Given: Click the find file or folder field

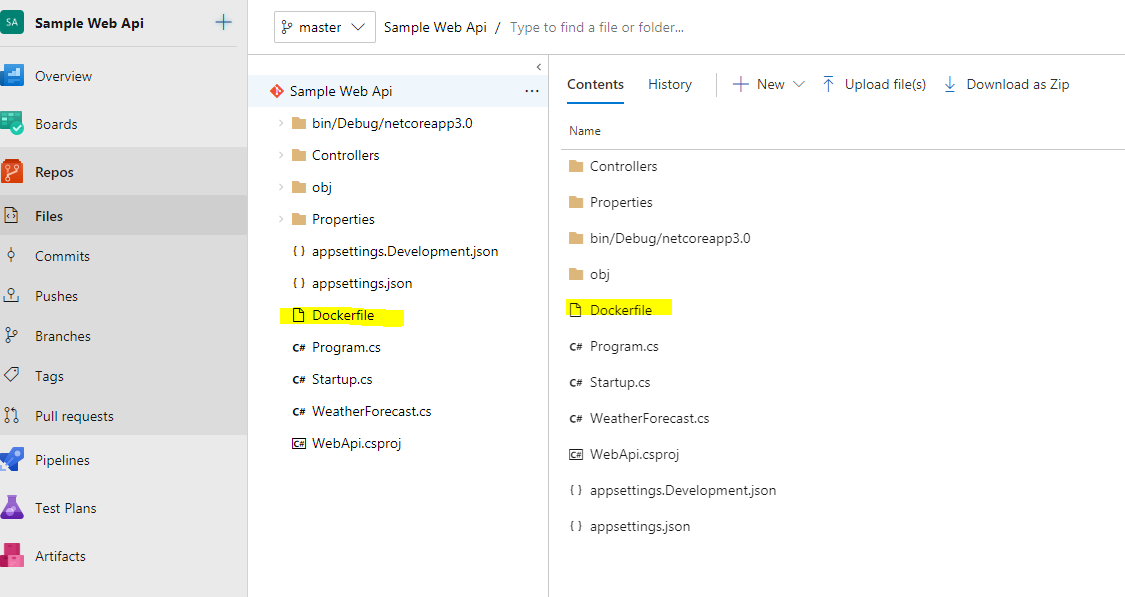Looking at the screenshot, I should pyautogui.click(x=596, y=27).
